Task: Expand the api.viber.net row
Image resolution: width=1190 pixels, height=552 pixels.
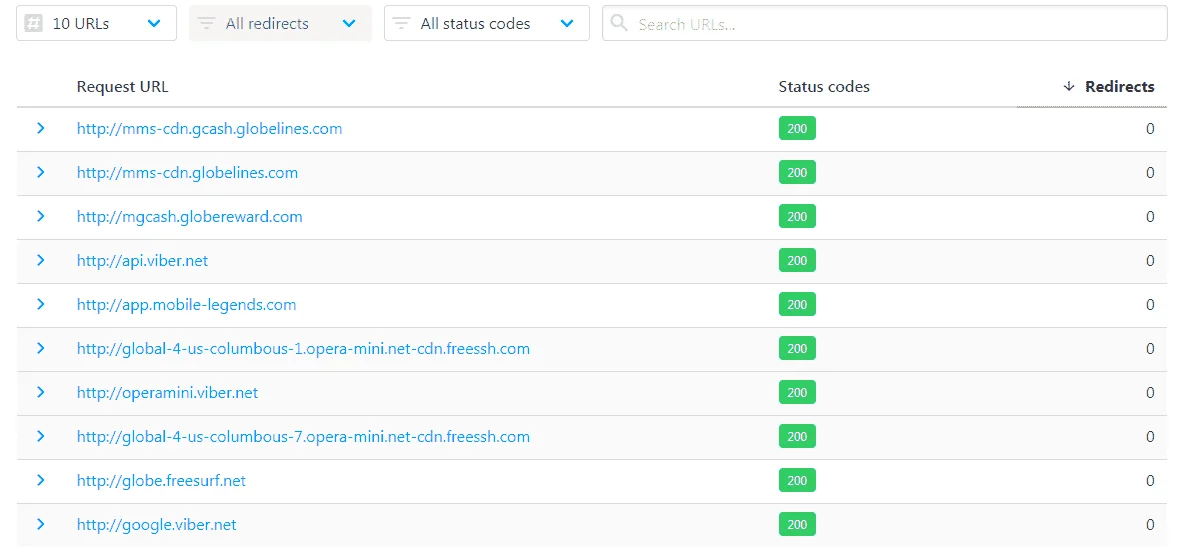Action: [41, 260]
